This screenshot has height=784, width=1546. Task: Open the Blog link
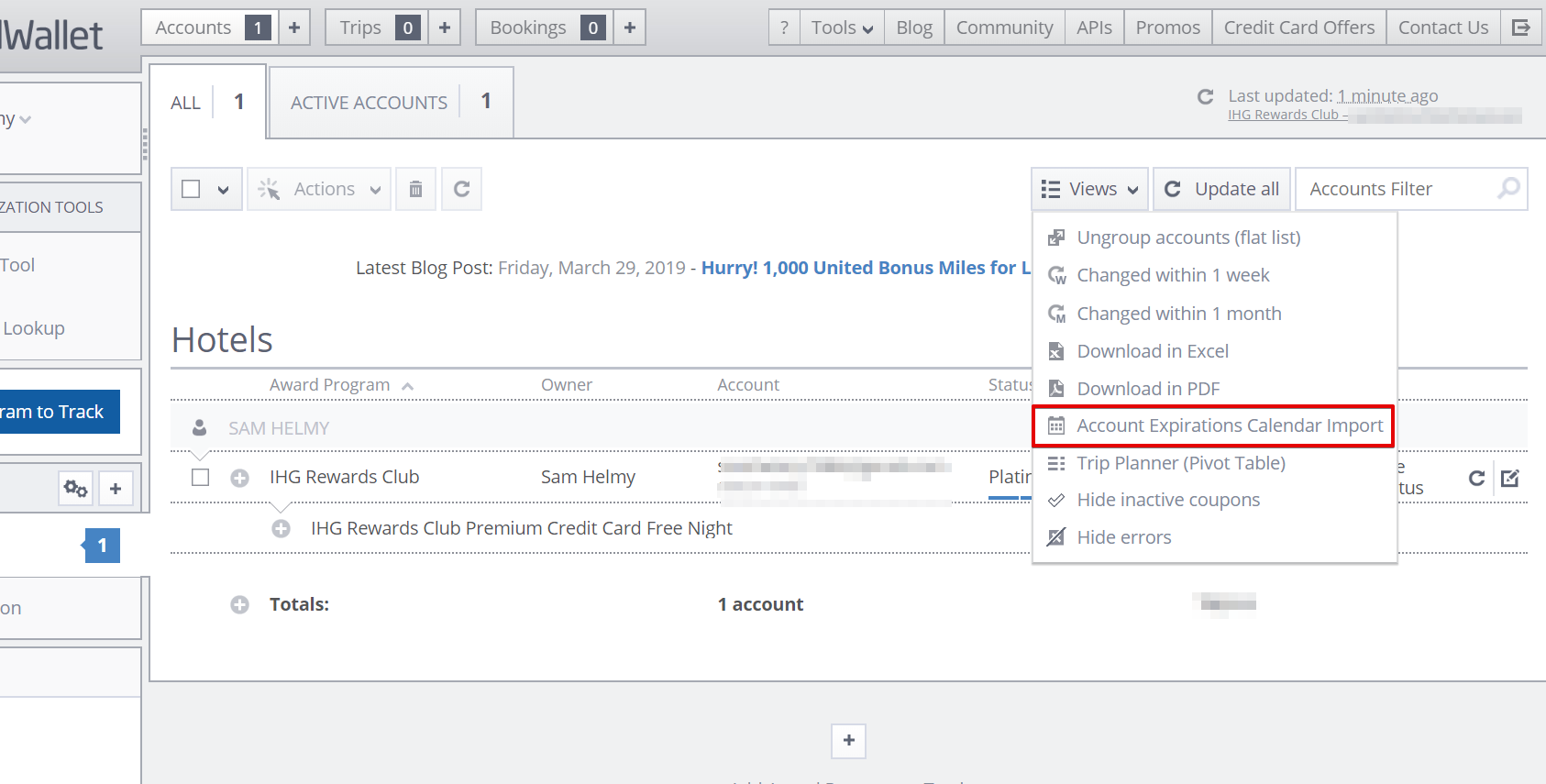click(x=914, y=28)
